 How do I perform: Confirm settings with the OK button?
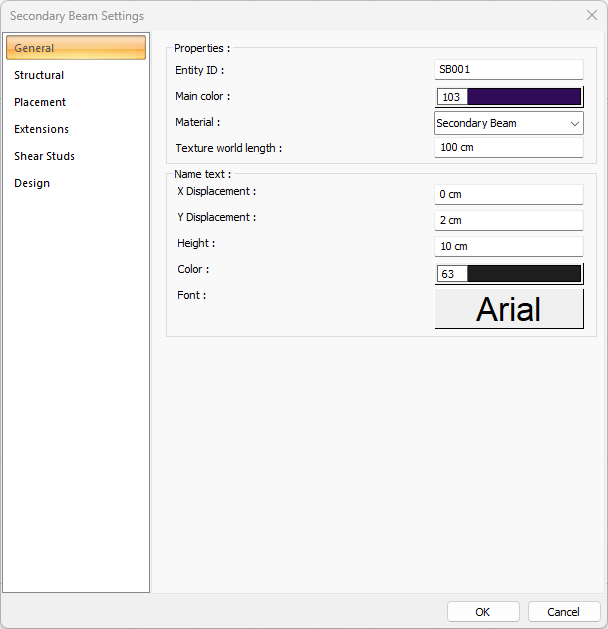coord(483,612)
